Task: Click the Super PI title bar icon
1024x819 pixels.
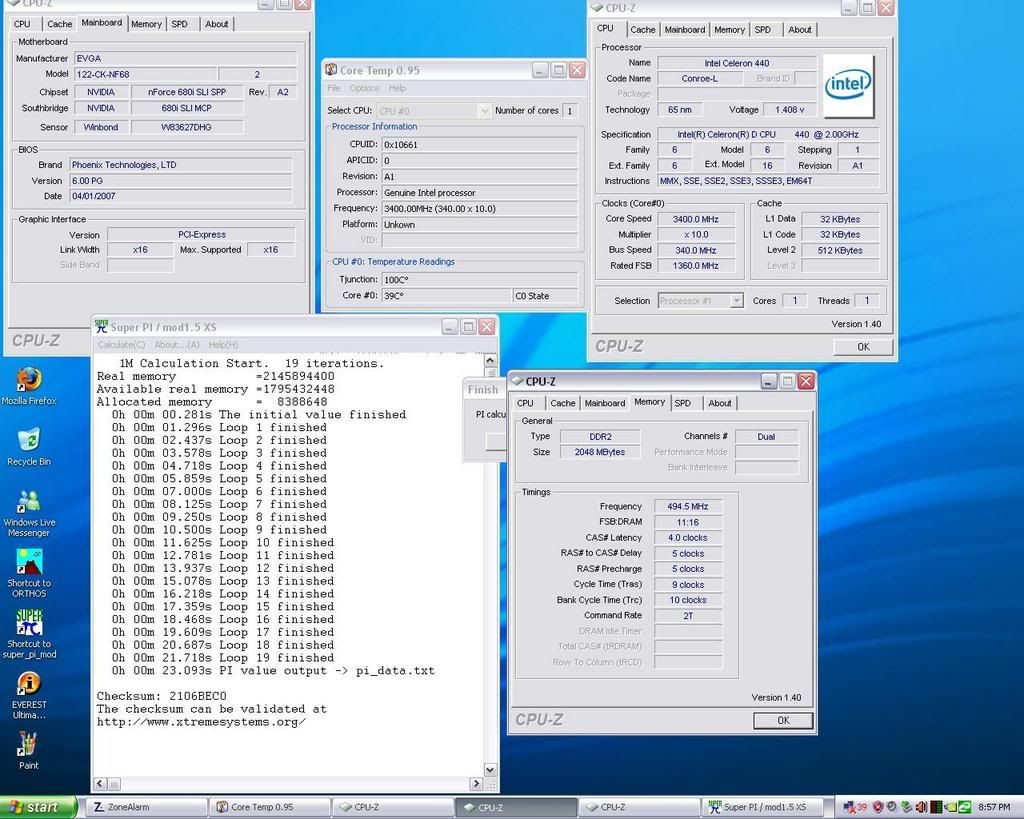Action: pos(101,326)
